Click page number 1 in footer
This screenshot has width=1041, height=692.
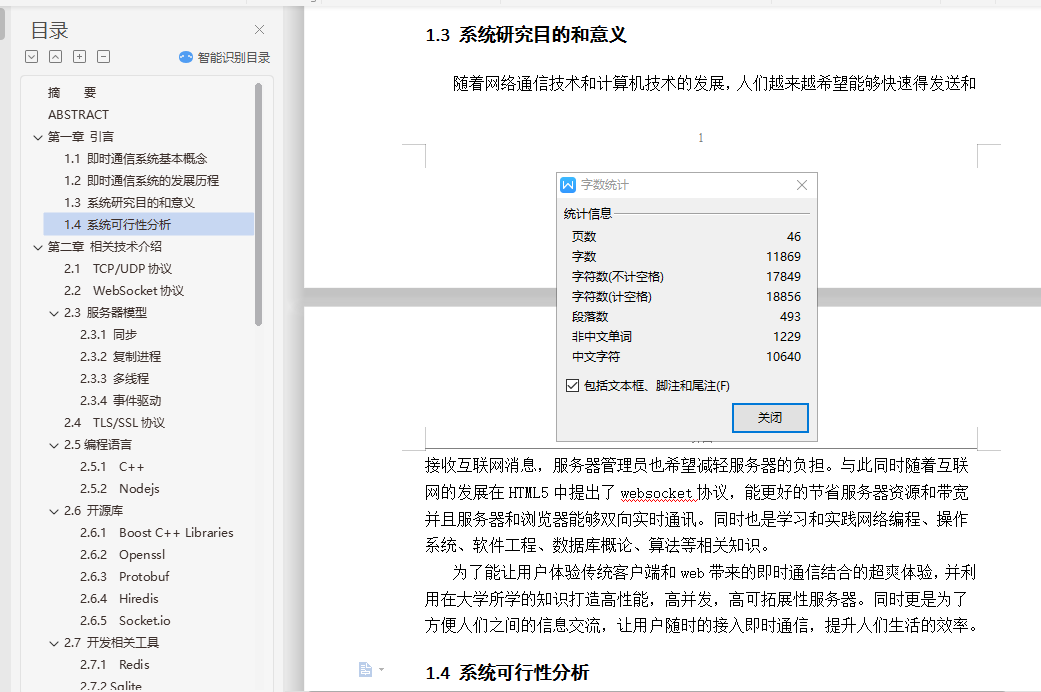pos(700,137)
